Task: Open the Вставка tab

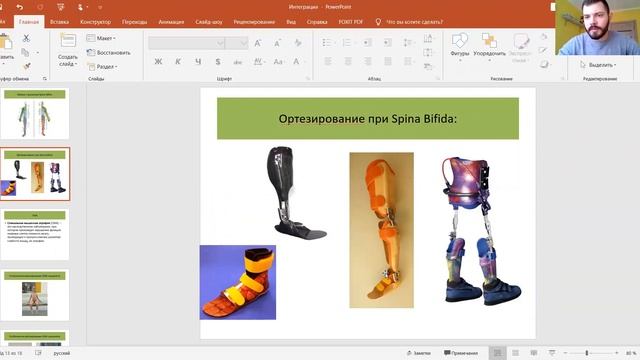Action: point(59,22)
